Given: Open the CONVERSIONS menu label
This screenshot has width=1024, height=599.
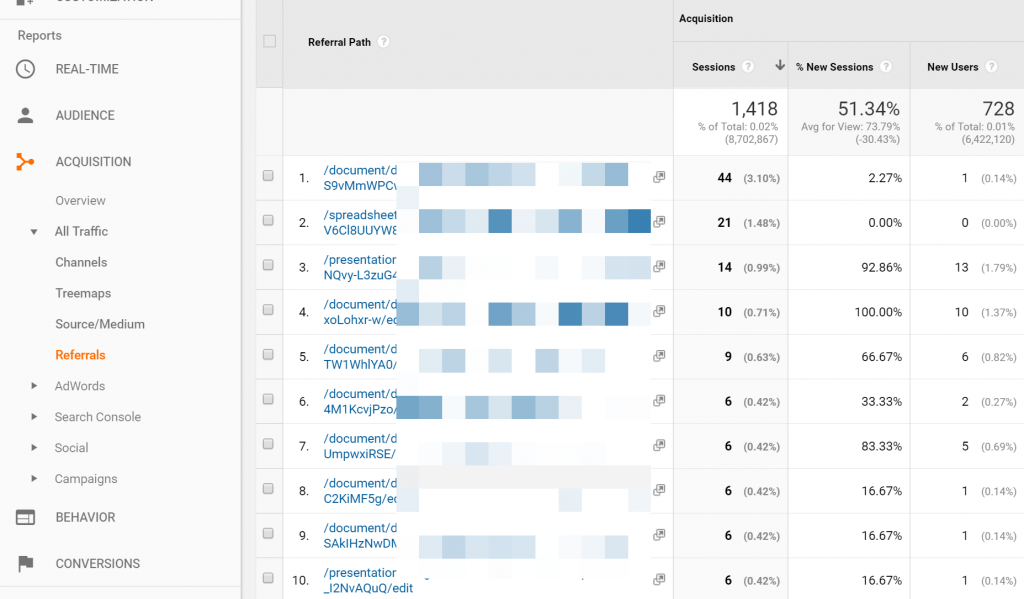Looking at the screenshot, I should [97, 564].
